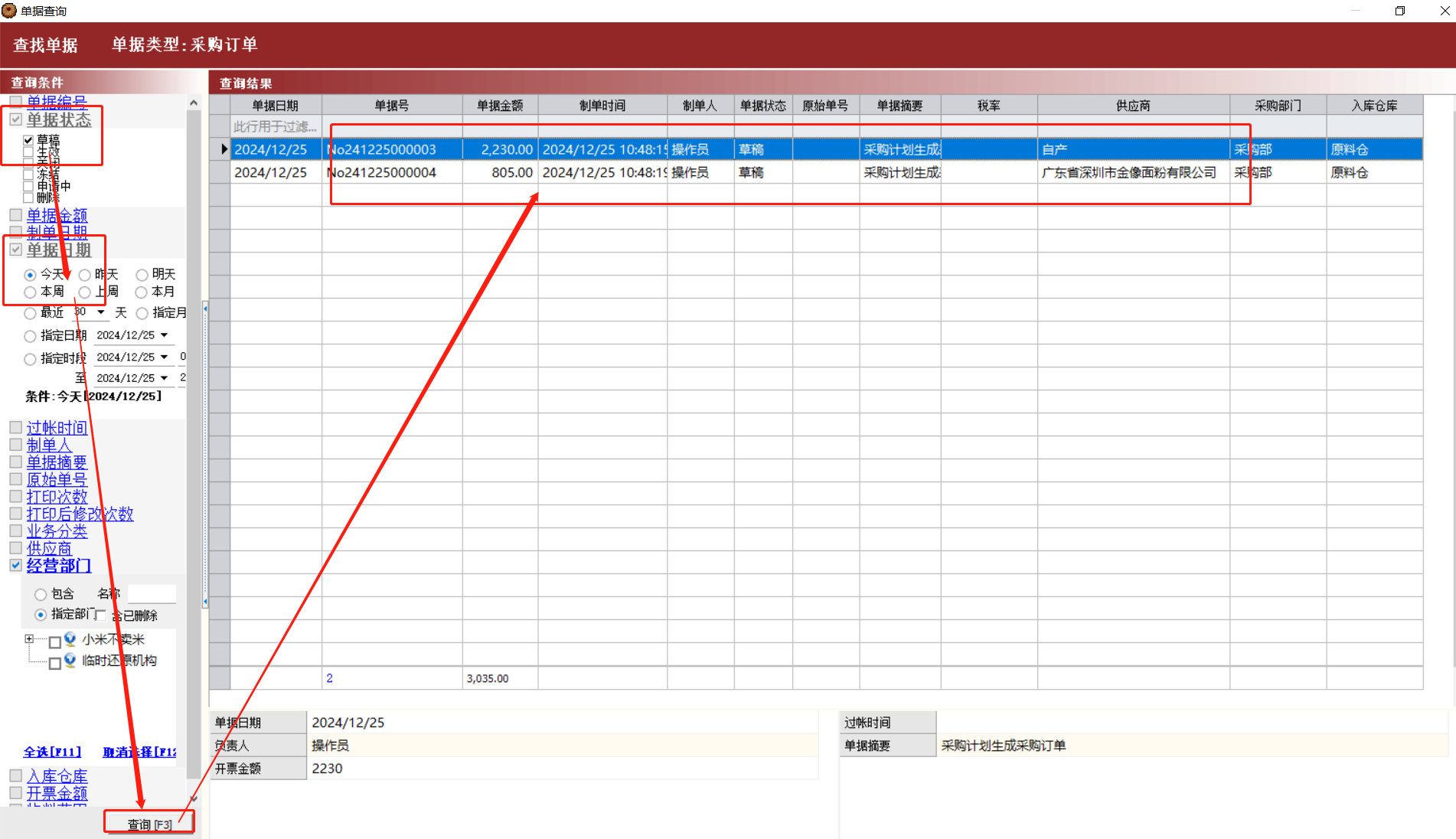This screenshot has height=839, width=1456.
Task: Select the 指定部门 radio button
Action: pos(41,615)
